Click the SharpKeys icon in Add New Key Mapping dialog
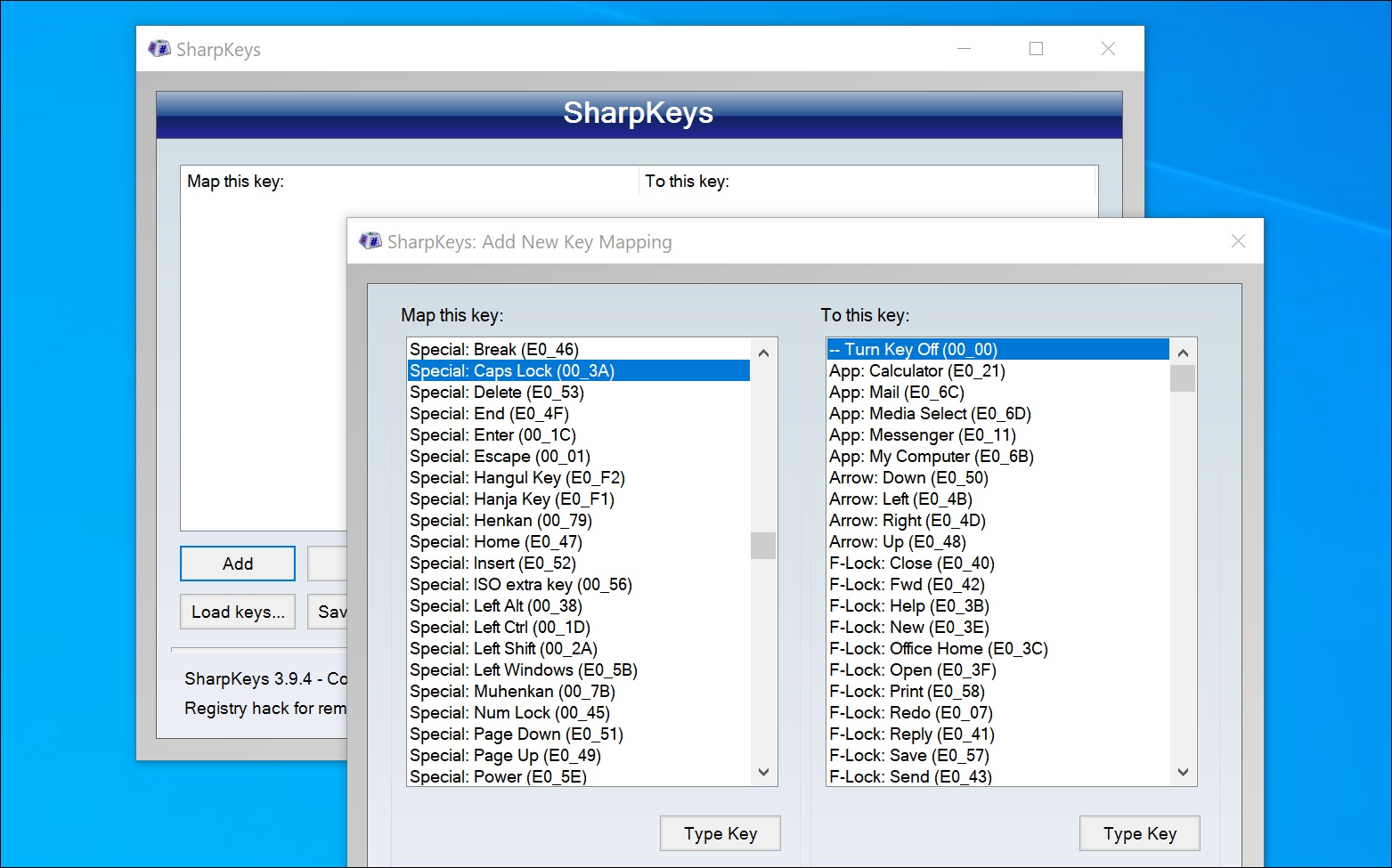Screen dimensions: 1392x868 370,241
